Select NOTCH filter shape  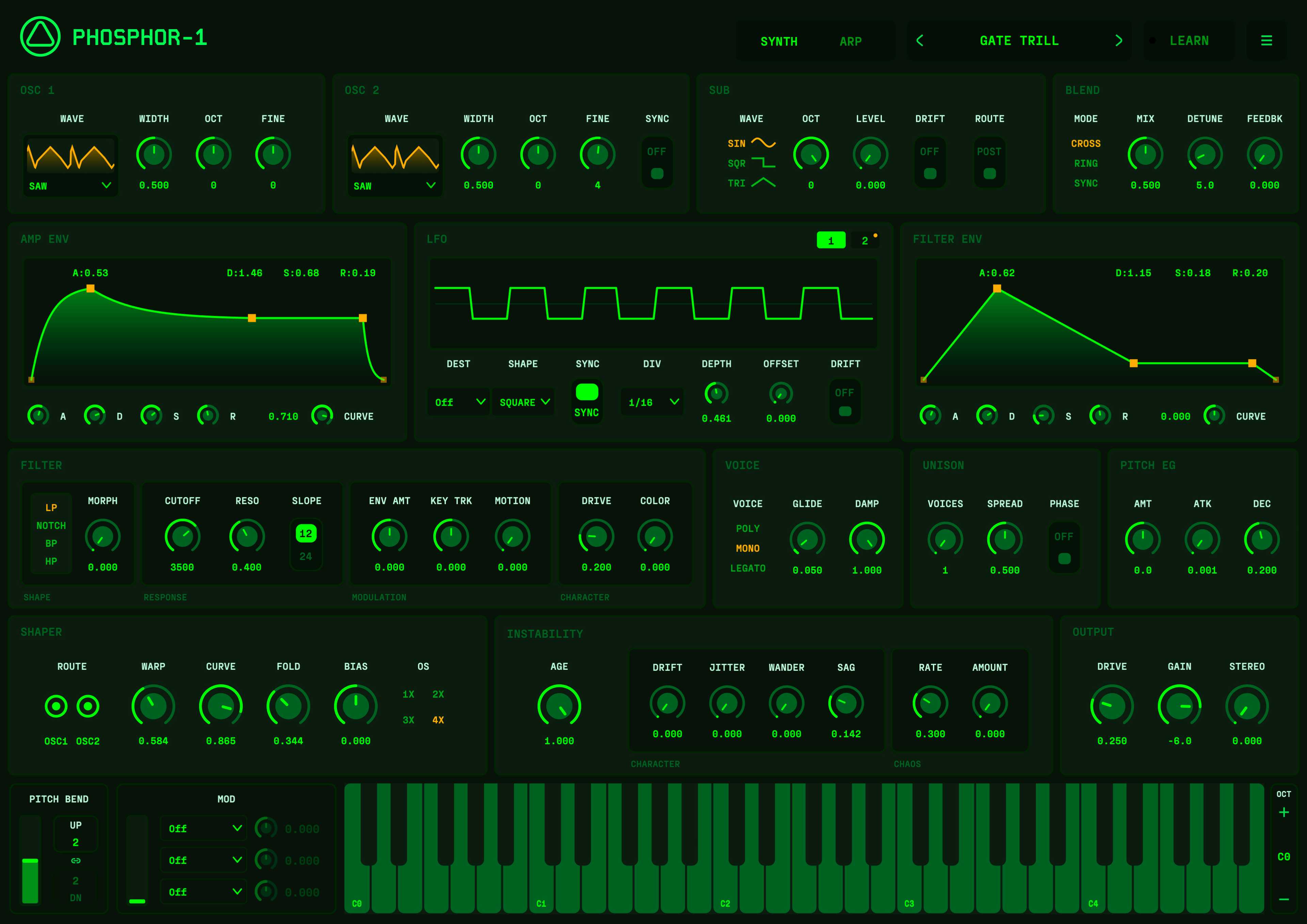click(x=51, y=525)
